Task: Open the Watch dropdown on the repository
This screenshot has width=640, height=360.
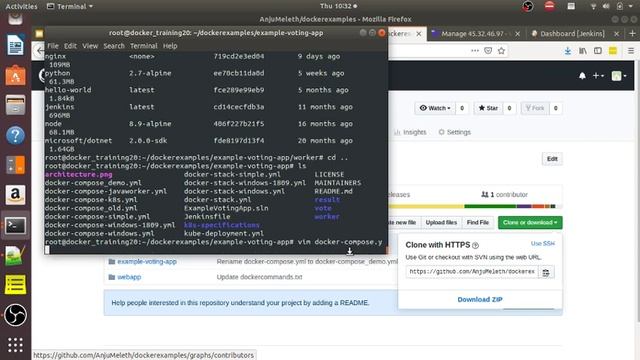Action: [435, 108]
